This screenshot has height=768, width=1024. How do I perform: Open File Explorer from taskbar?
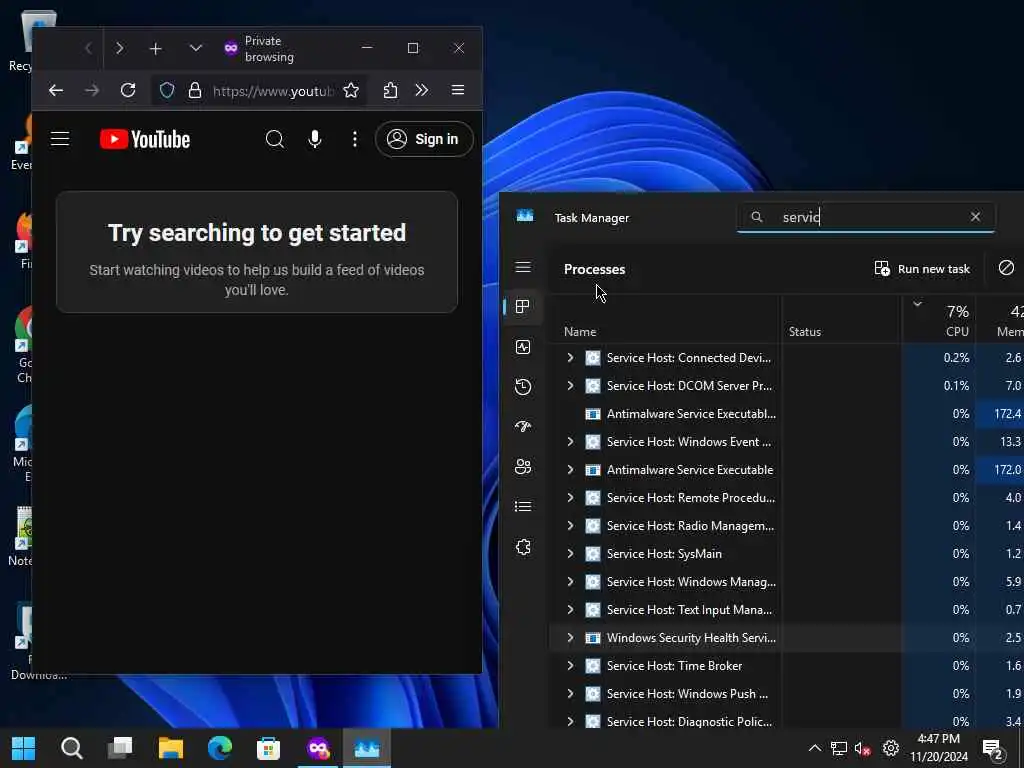170,748
